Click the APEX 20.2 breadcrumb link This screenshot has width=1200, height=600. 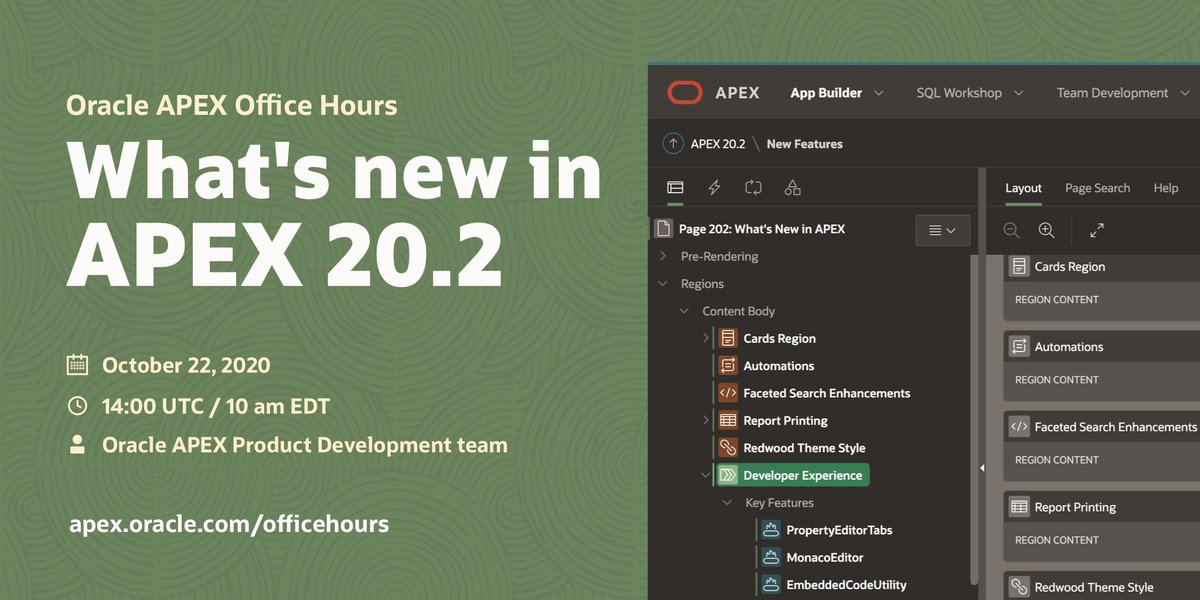pyautogui.click(x=718, y=144)
